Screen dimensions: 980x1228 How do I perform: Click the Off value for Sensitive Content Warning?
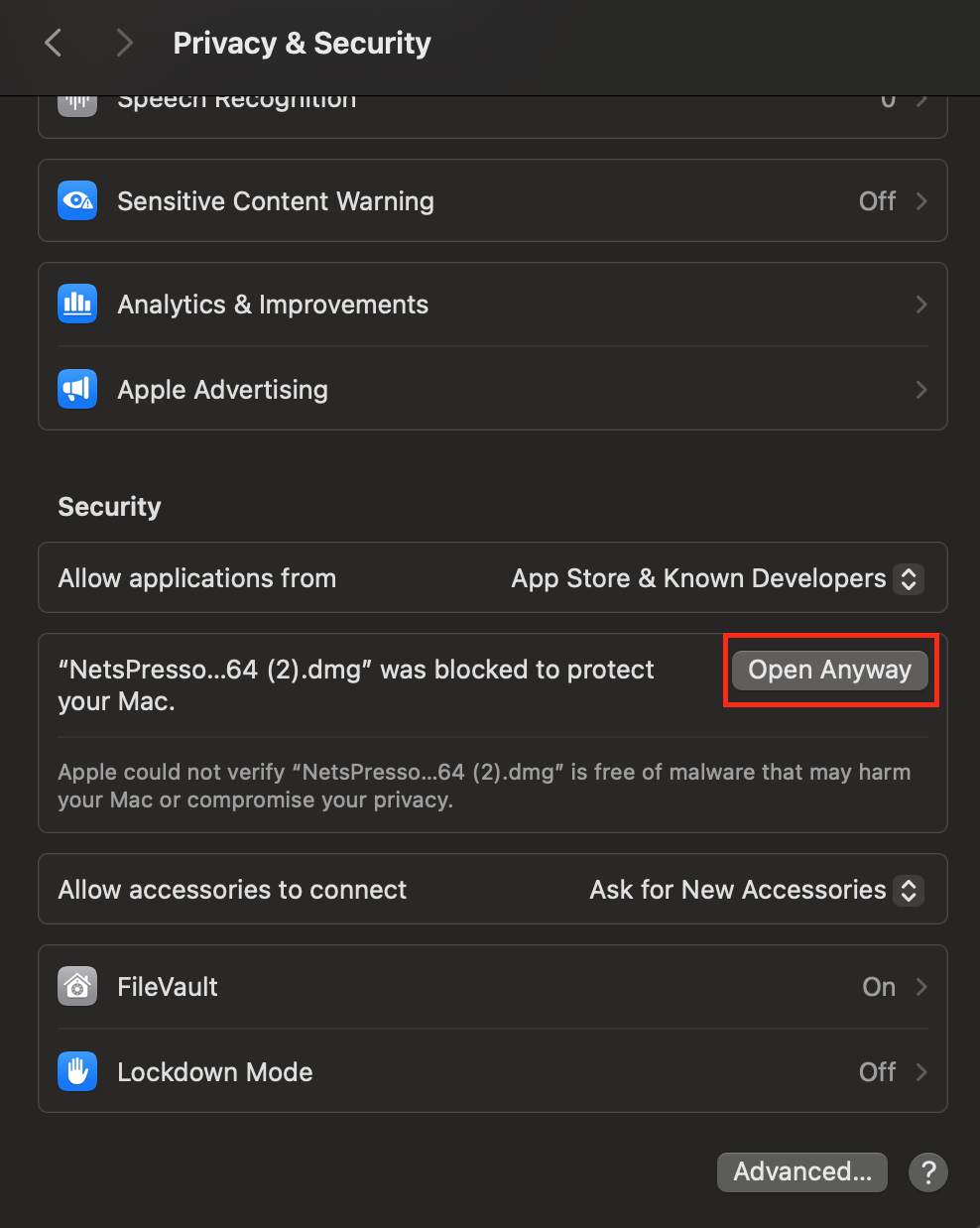tap(877, 201)
